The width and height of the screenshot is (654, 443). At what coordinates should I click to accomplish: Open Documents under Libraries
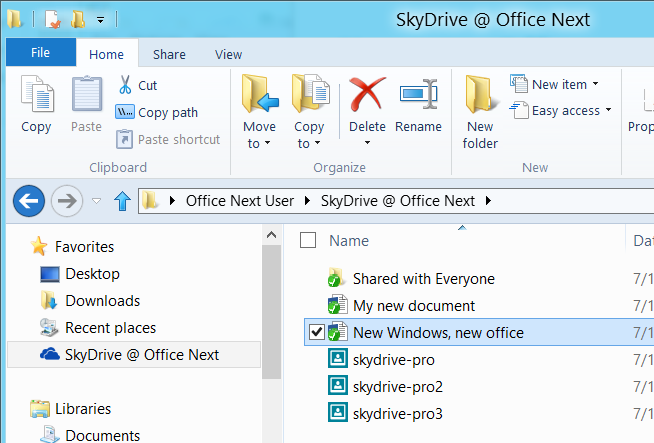coord(103,435)
